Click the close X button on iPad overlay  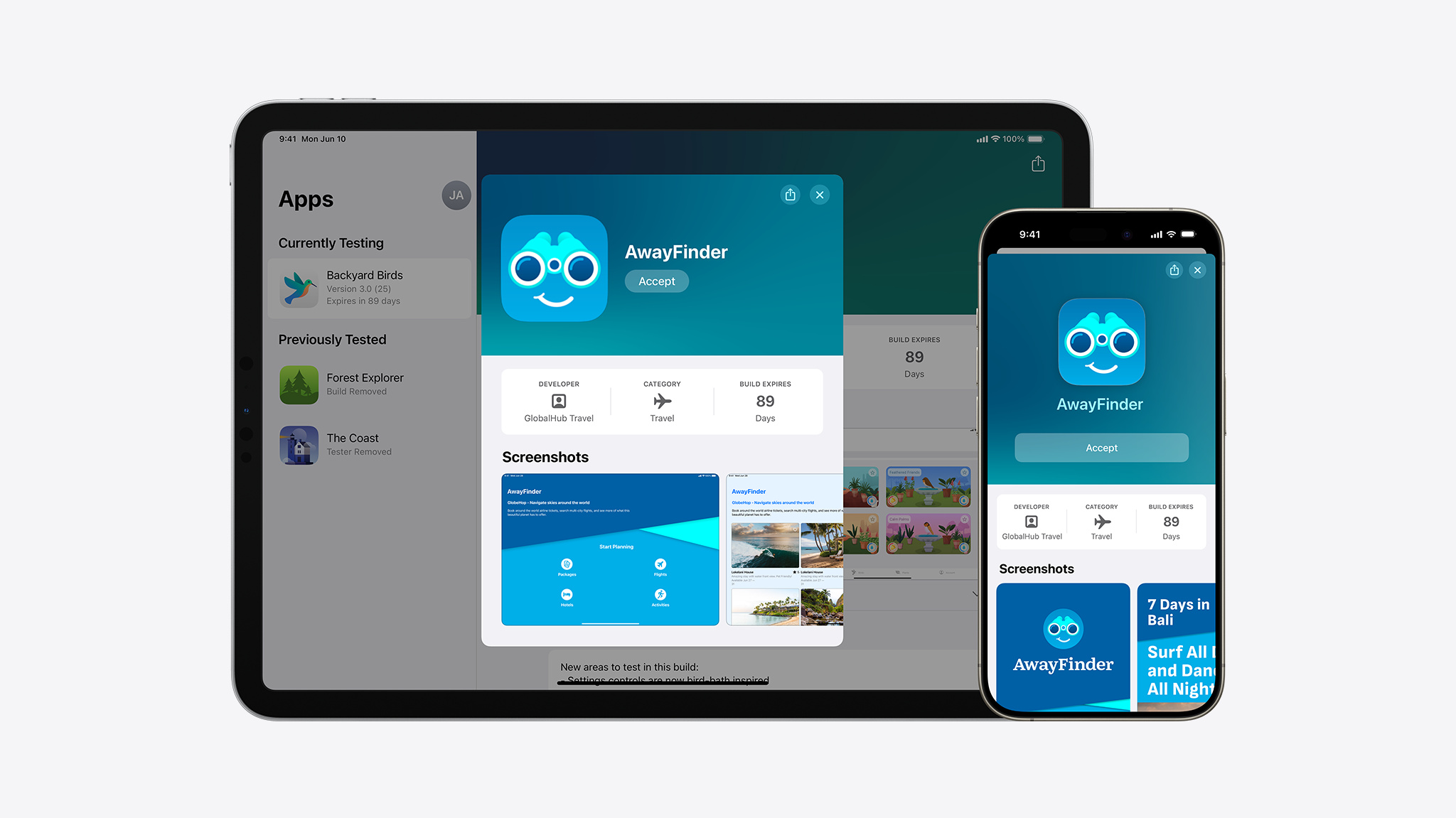point(821,194)
